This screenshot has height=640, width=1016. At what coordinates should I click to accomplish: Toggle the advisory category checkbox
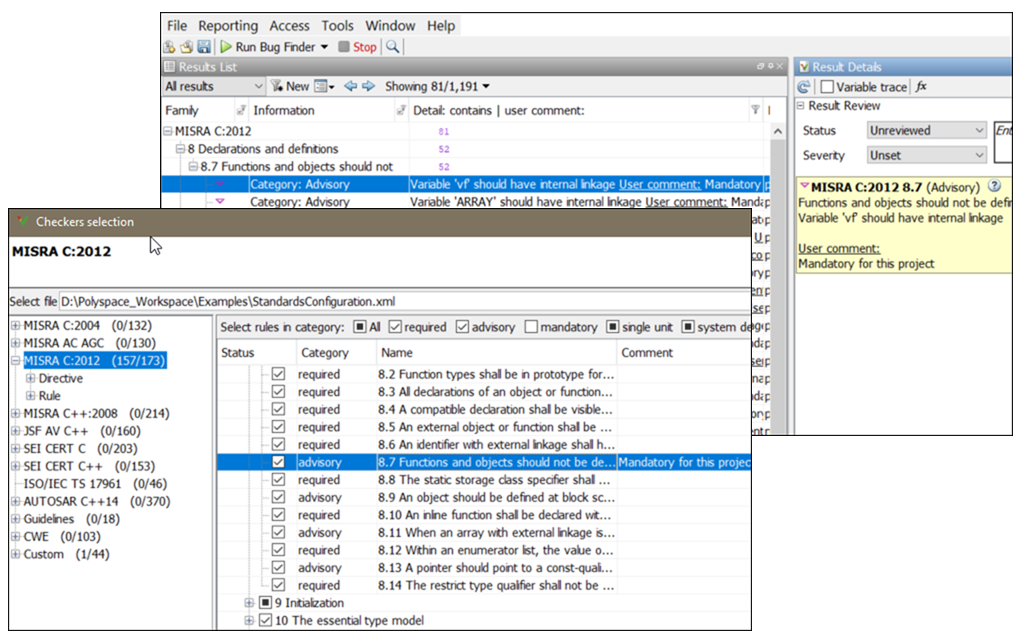point(462,327)
